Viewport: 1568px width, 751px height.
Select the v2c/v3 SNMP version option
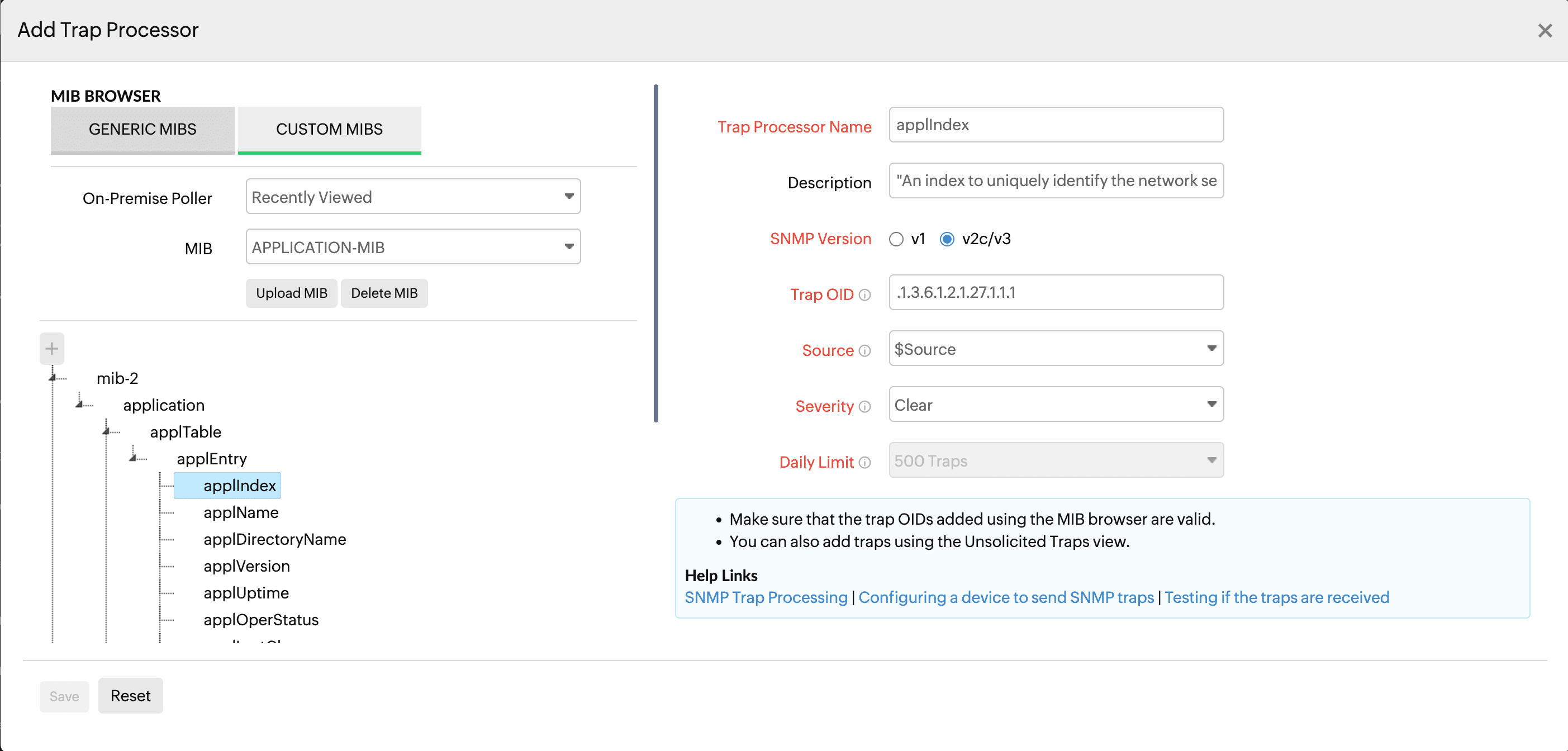point(947,239)
